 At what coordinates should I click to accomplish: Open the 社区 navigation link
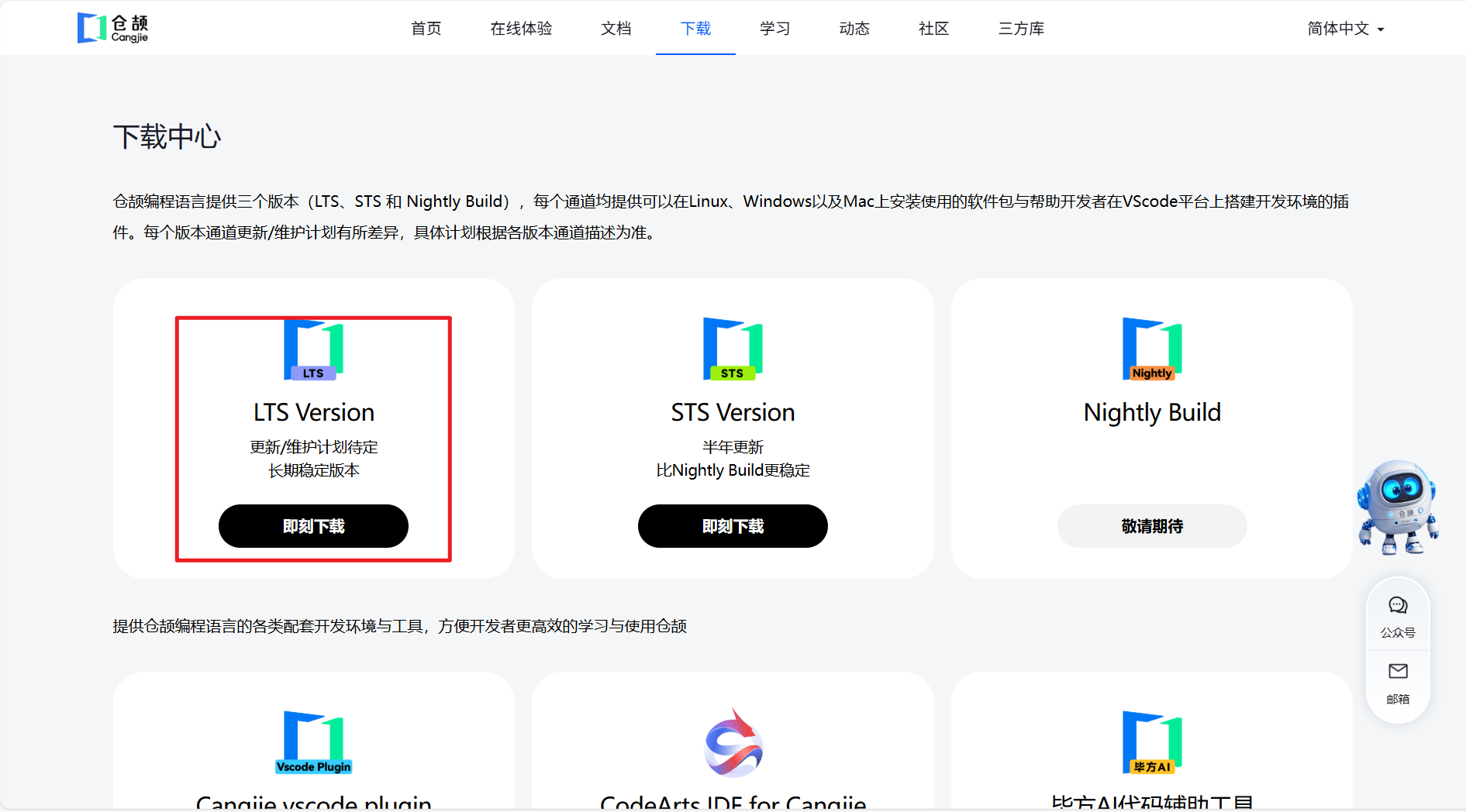[934, 29]
